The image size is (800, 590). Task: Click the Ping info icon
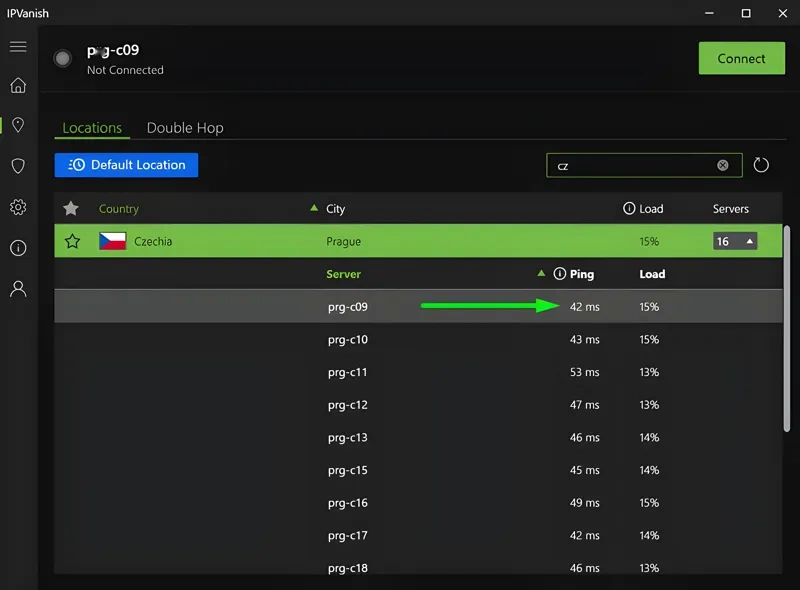coord(559,274)
